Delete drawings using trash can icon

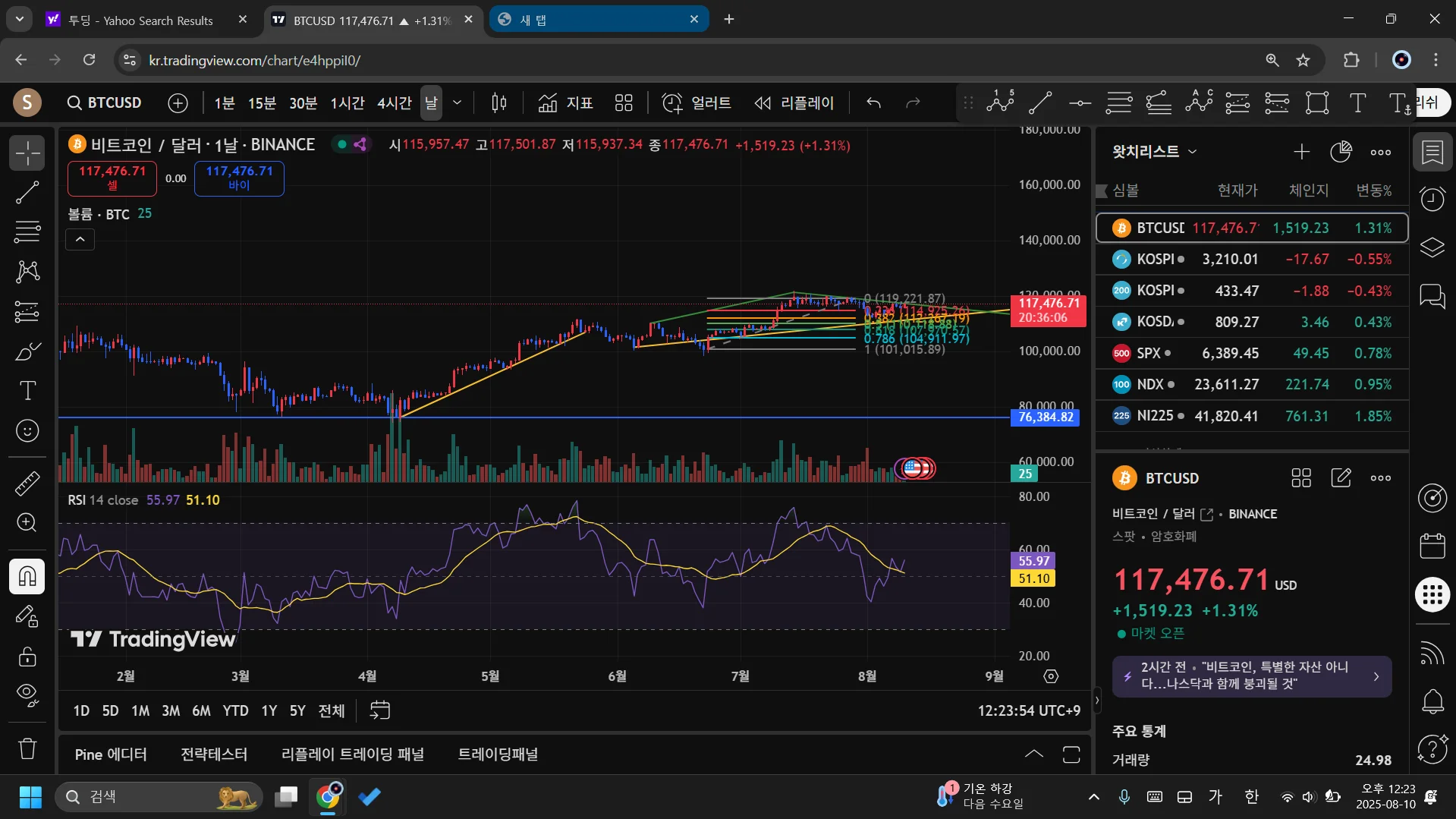pos(27,748)
